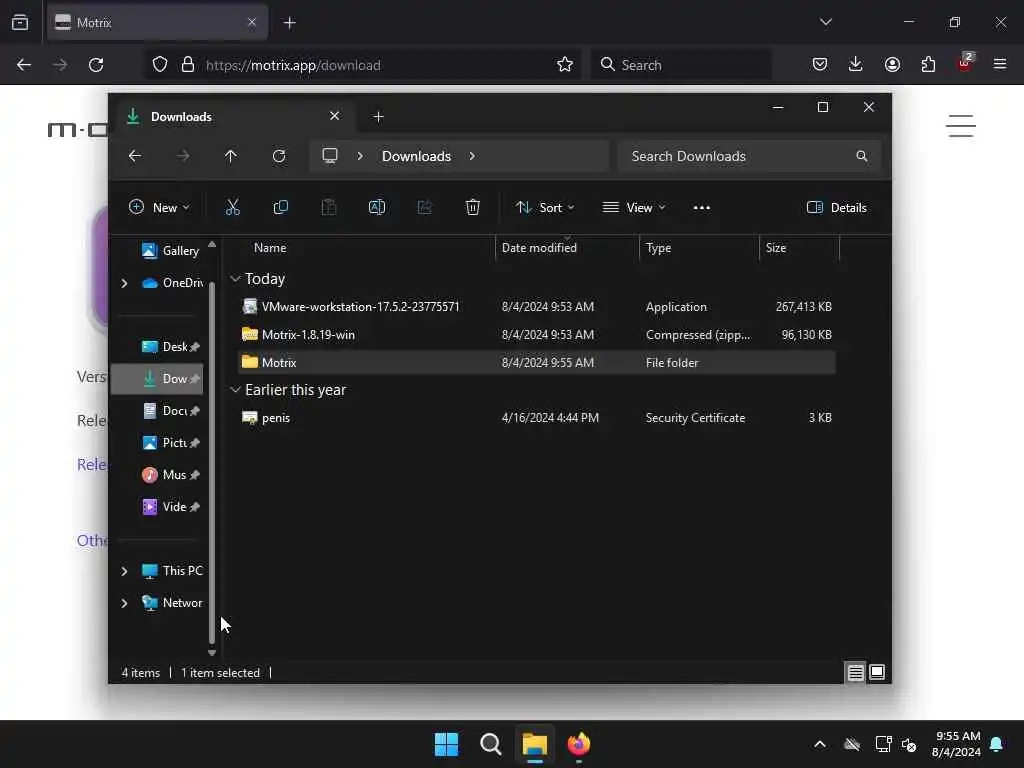Open the Sort dropdown menu
Image resolution: width=1024 pixels, height=768 pixels.
pos(545,208)
